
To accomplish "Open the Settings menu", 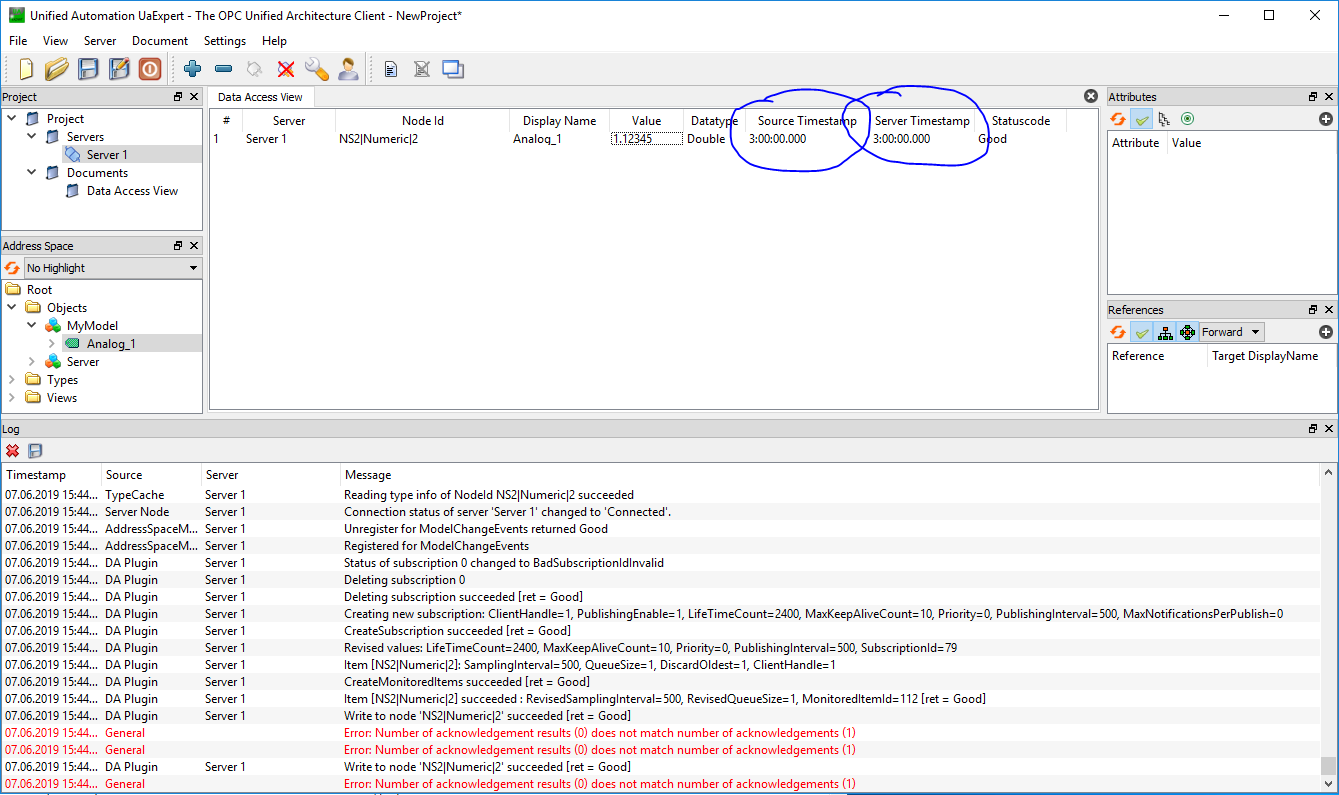I will pyautogui.click(x=224, y=41).
